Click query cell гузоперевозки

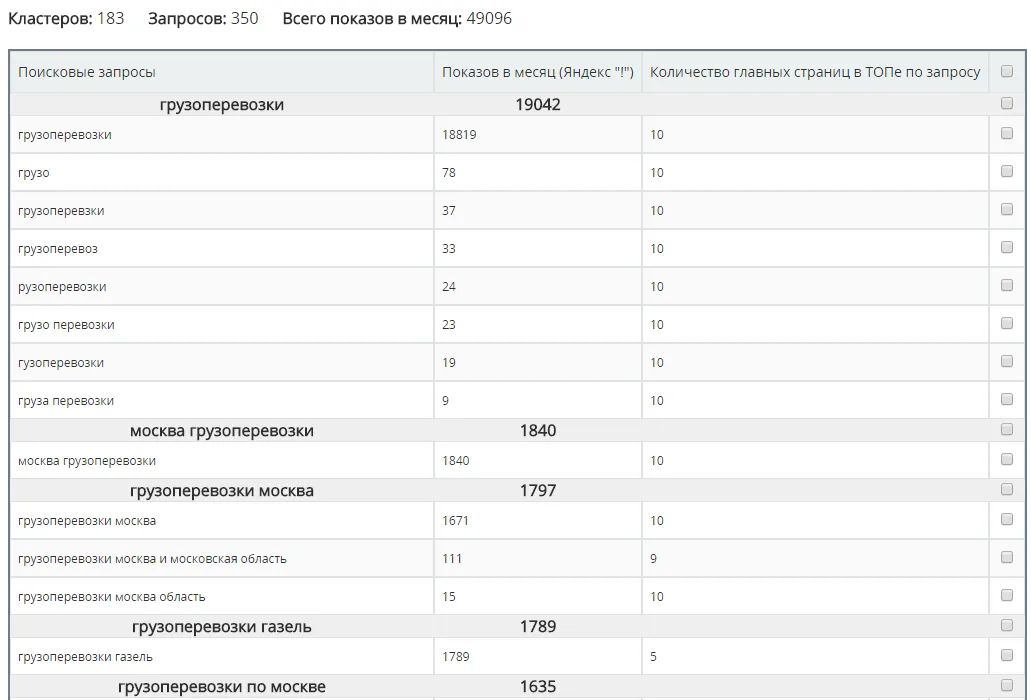pyautogui.click(x=60, y=363)
